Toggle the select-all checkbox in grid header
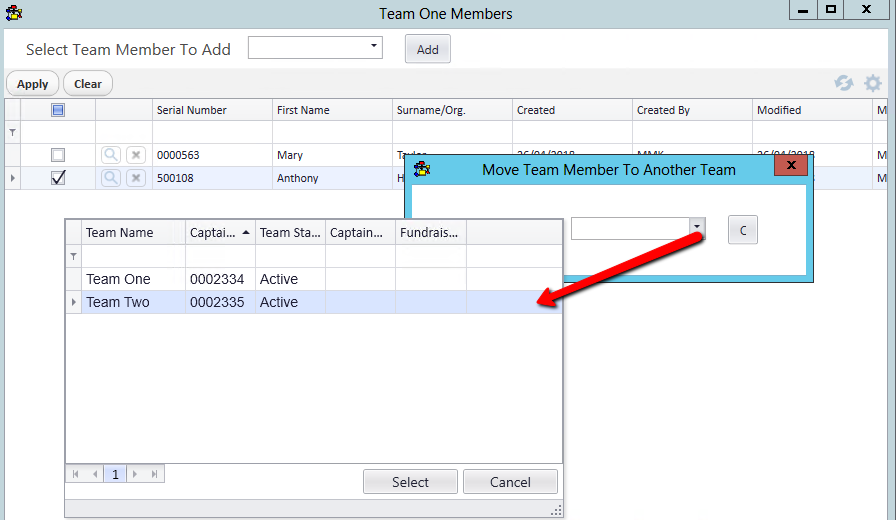 pyautogui.click(x=58, y=110)
